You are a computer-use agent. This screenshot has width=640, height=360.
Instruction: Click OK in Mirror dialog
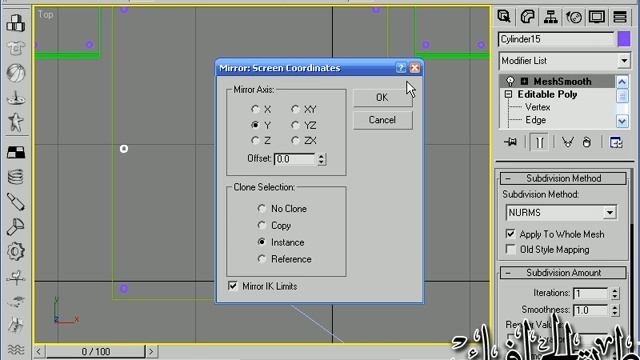coord(382,98)
